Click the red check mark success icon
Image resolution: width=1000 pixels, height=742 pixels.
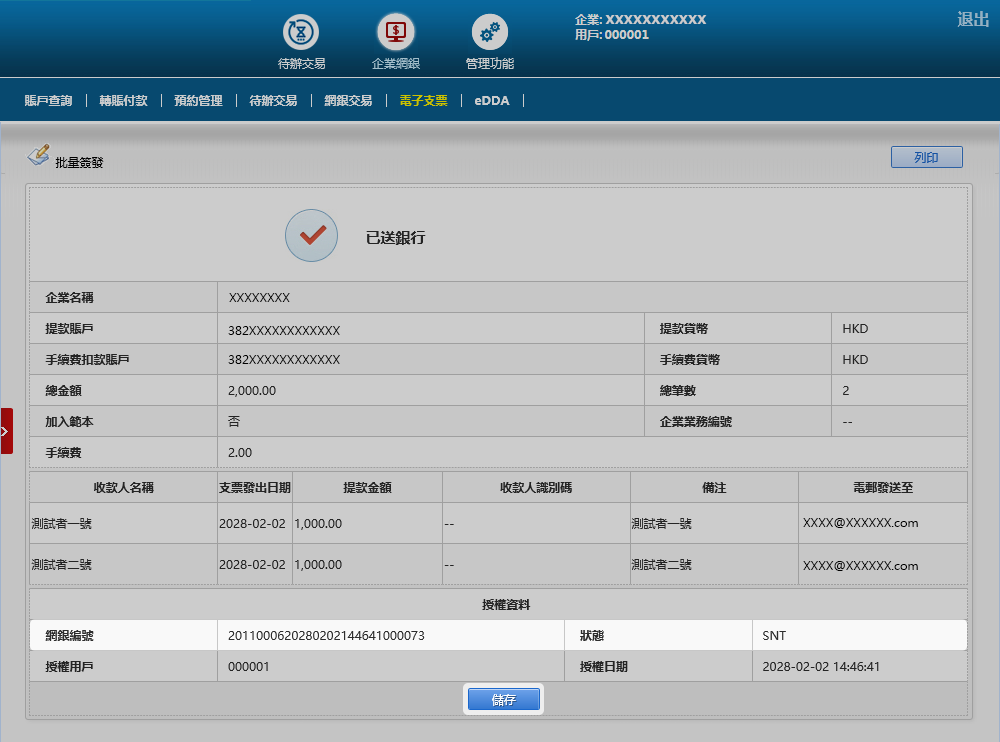(x=311, y=236)
